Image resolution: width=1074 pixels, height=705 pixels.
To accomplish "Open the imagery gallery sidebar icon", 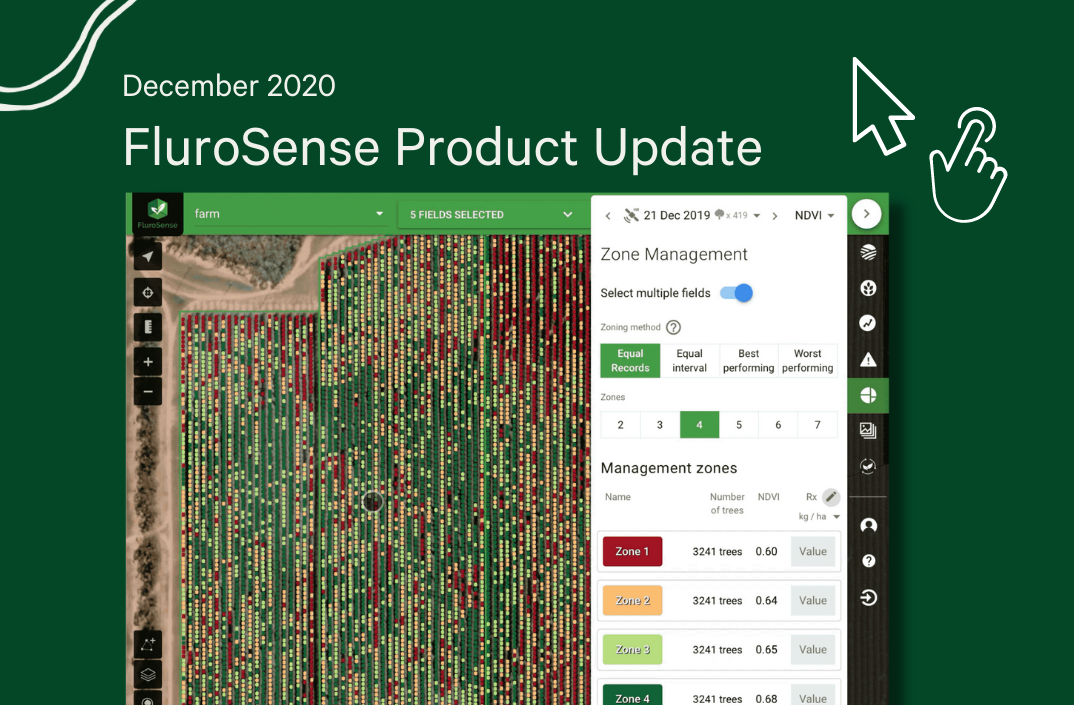I will 868,430.
